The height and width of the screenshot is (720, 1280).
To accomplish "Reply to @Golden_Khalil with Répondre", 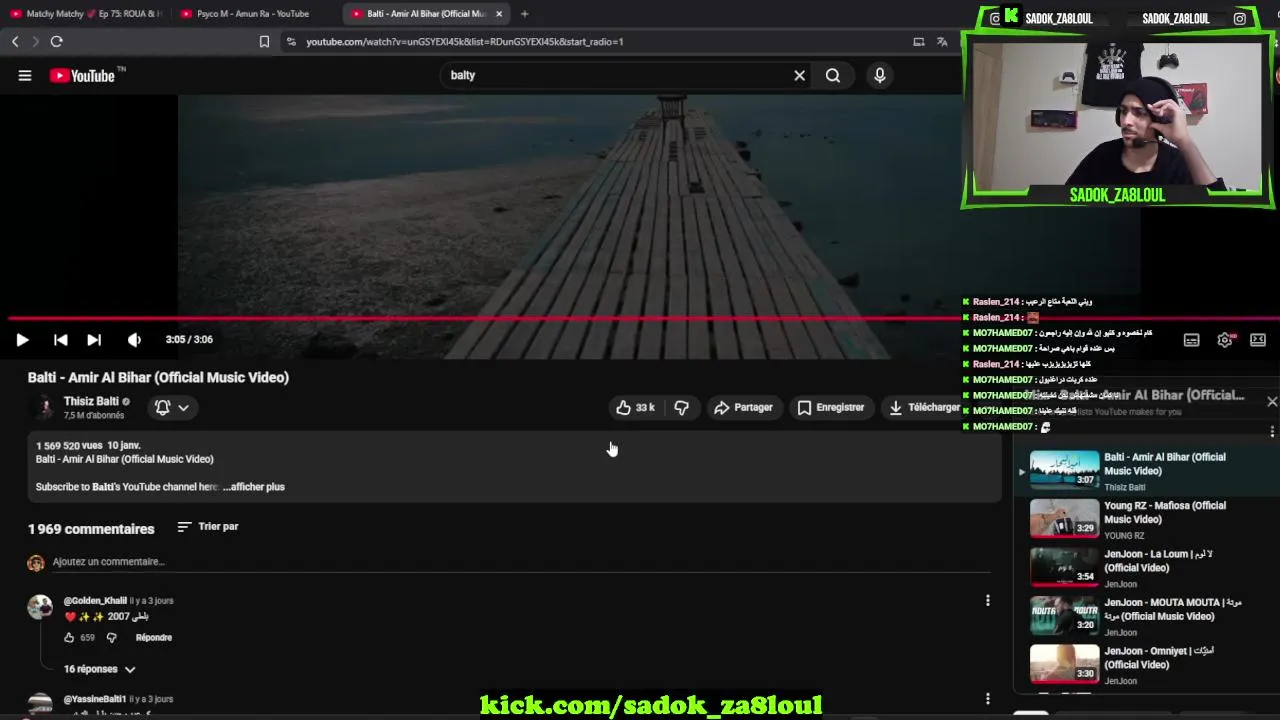I will pos(154,638).
